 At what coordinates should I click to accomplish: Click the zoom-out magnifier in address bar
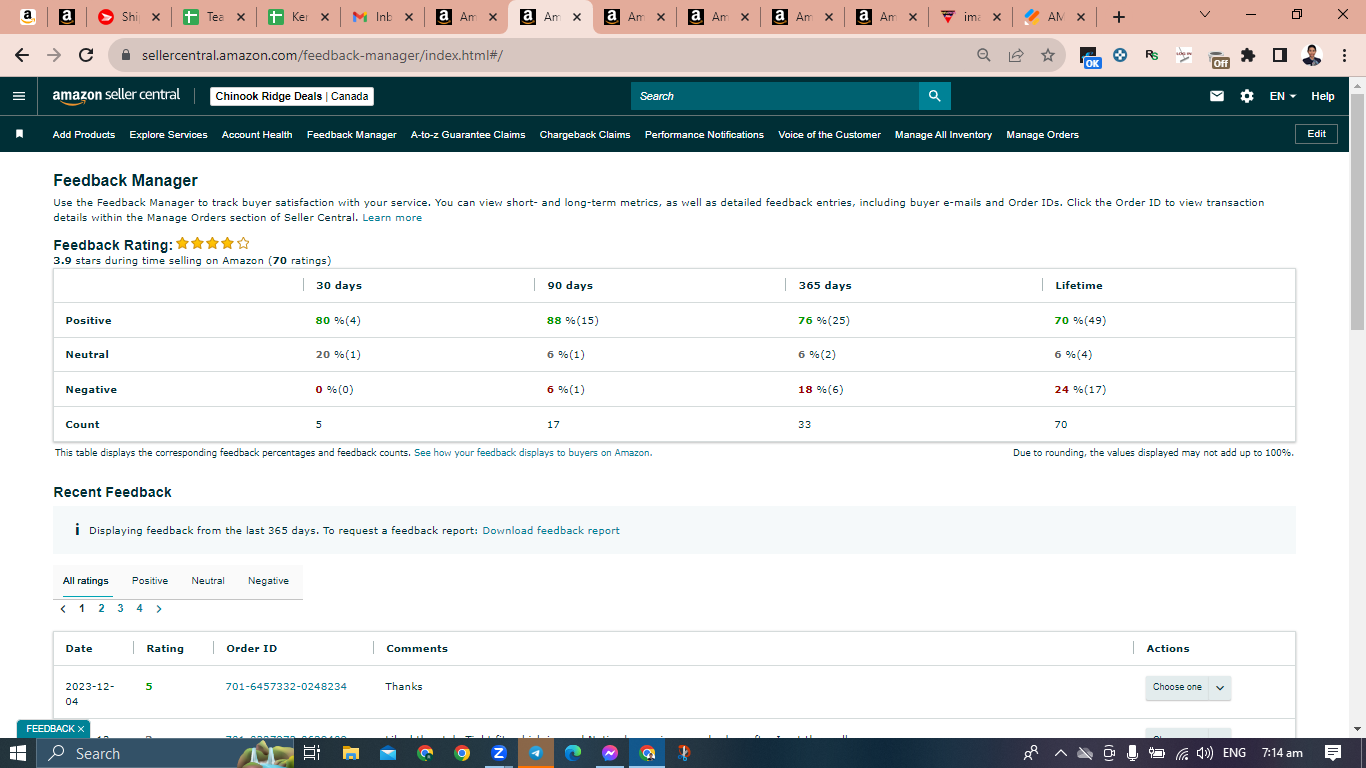pos(984,55)
